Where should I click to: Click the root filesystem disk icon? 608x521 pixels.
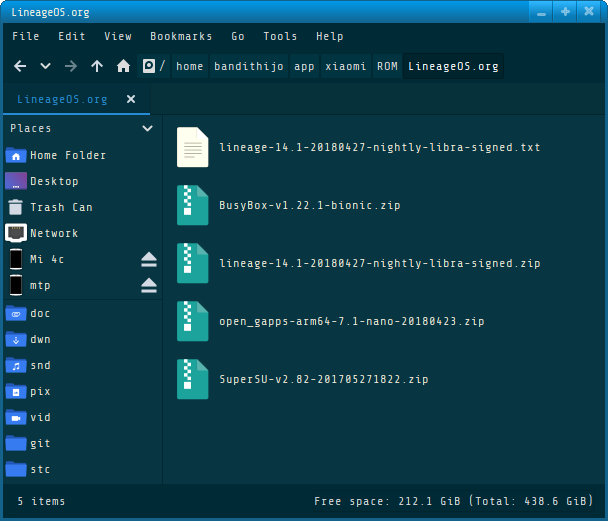coord(149,66)
